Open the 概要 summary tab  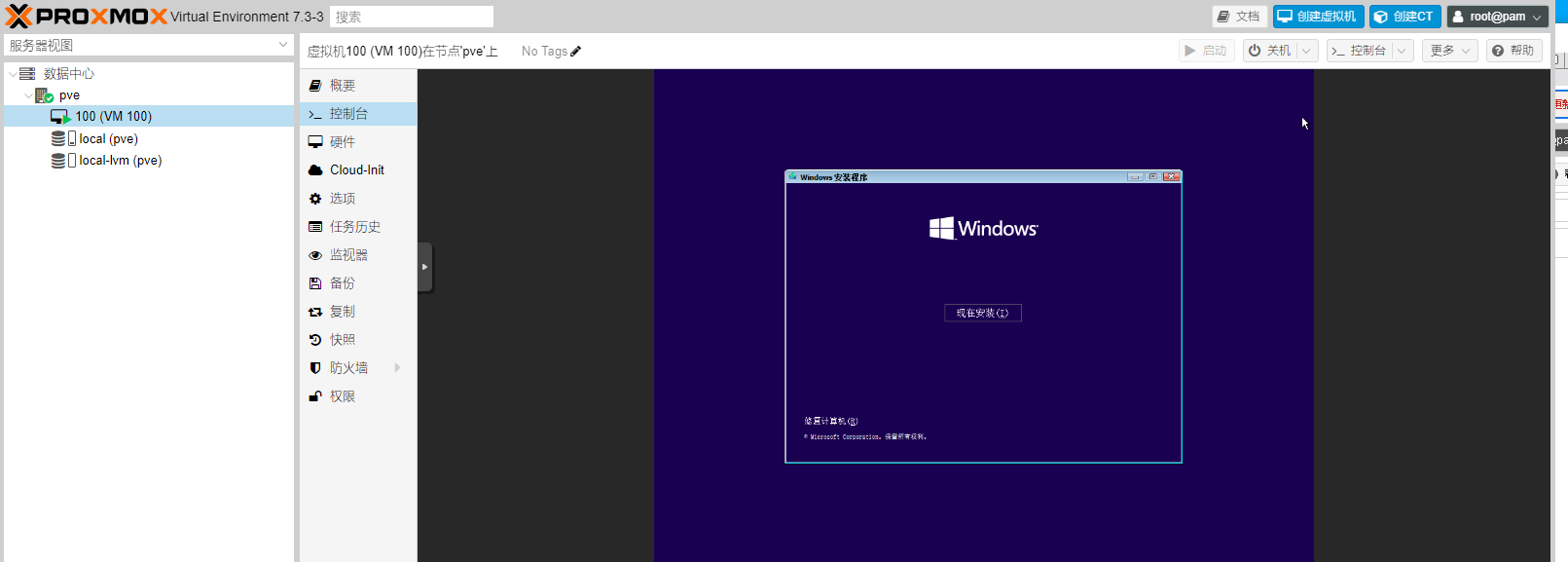358,86
